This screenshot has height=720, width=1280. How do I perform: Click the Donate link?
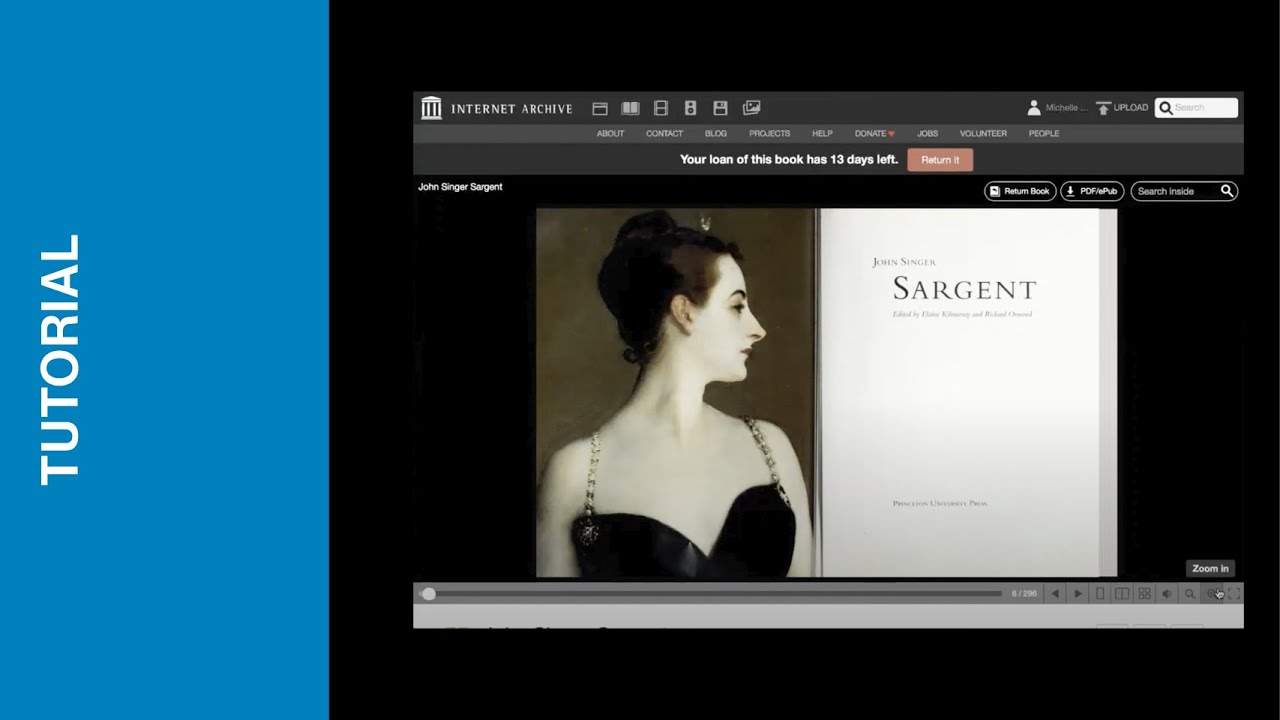click(x=874, y=133)
